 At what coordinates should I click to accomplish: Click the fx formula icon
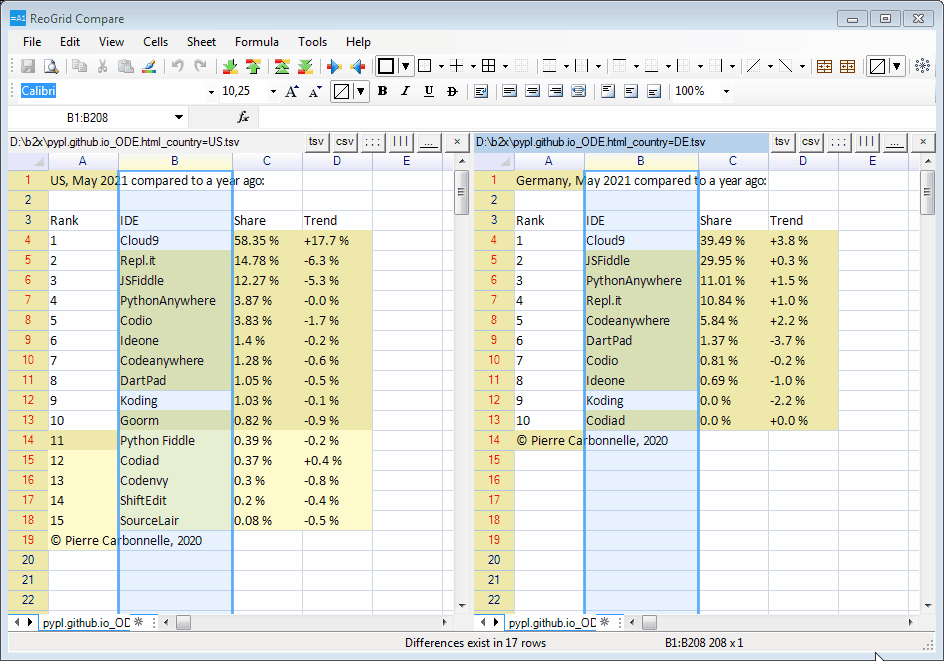coord(243,117)
